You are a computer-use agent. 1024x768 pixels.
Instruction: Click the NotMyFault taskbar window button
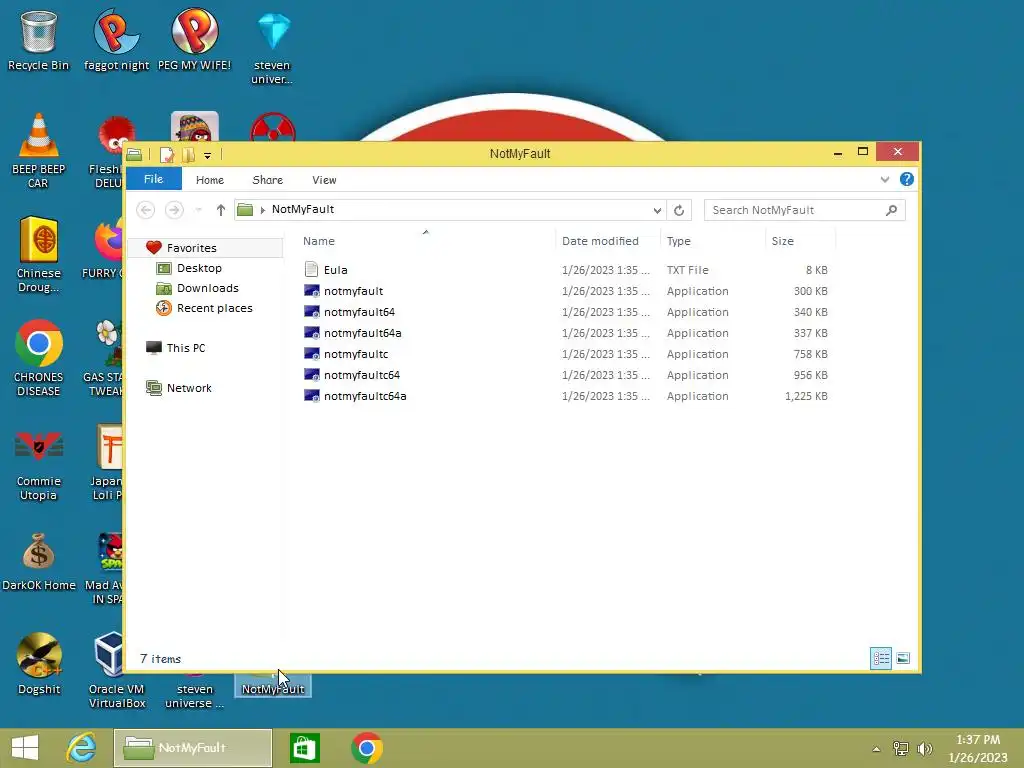[x=193, y=748]
